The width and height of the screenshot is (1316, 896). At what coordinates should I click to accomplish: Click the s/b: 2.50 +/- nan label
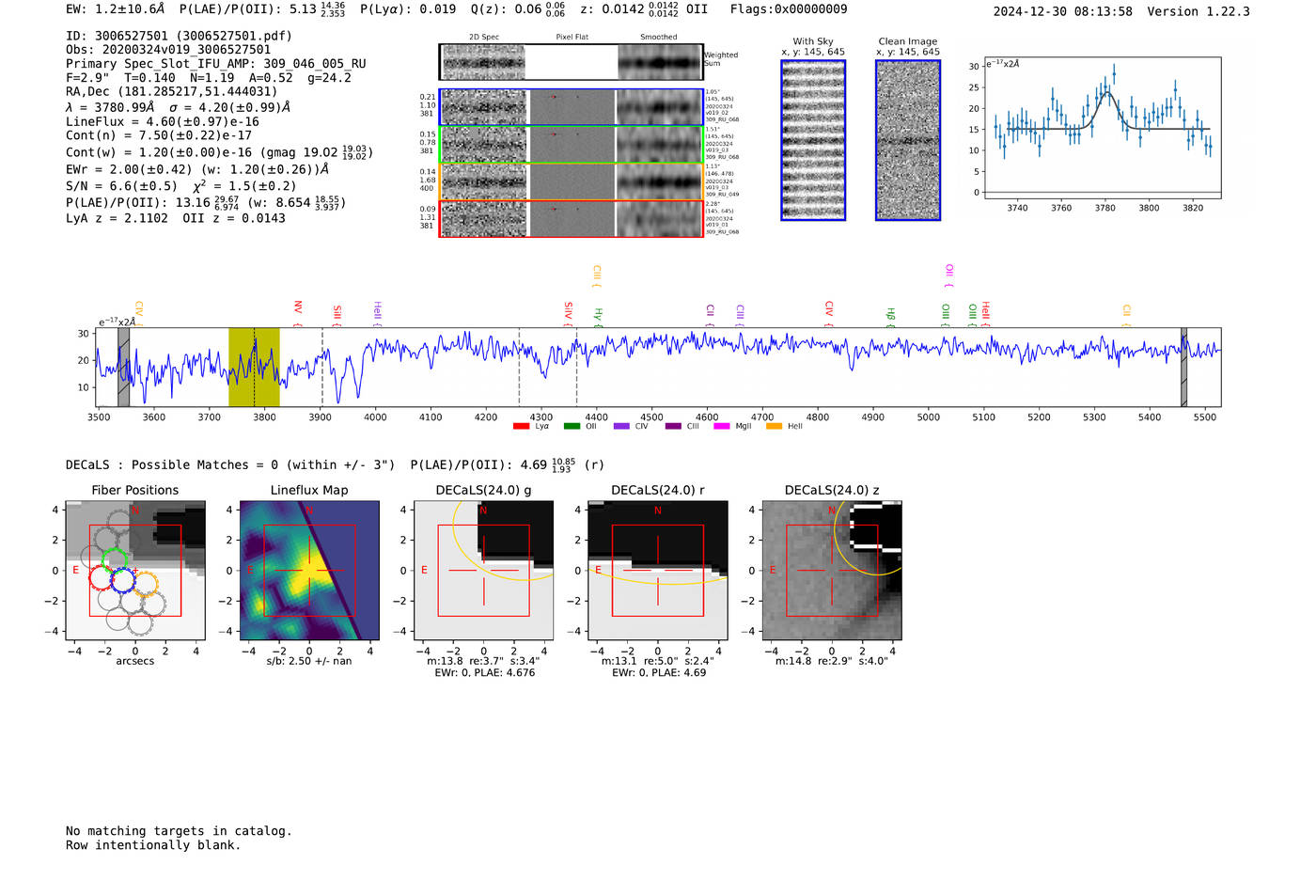click(x=309, y=661)
